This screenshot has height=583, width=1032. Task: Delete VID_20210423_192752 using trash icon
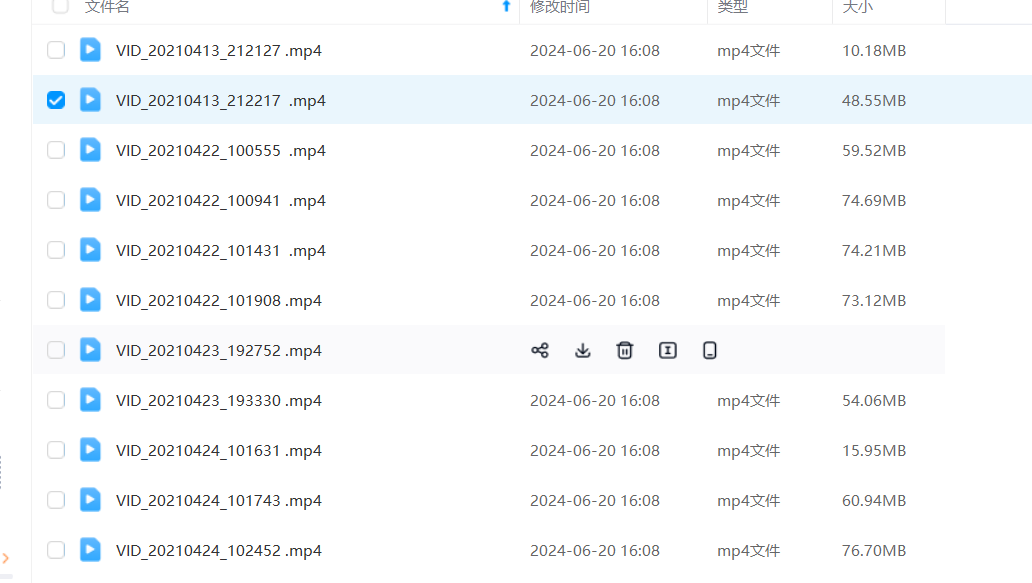click(x=625, y=350)
